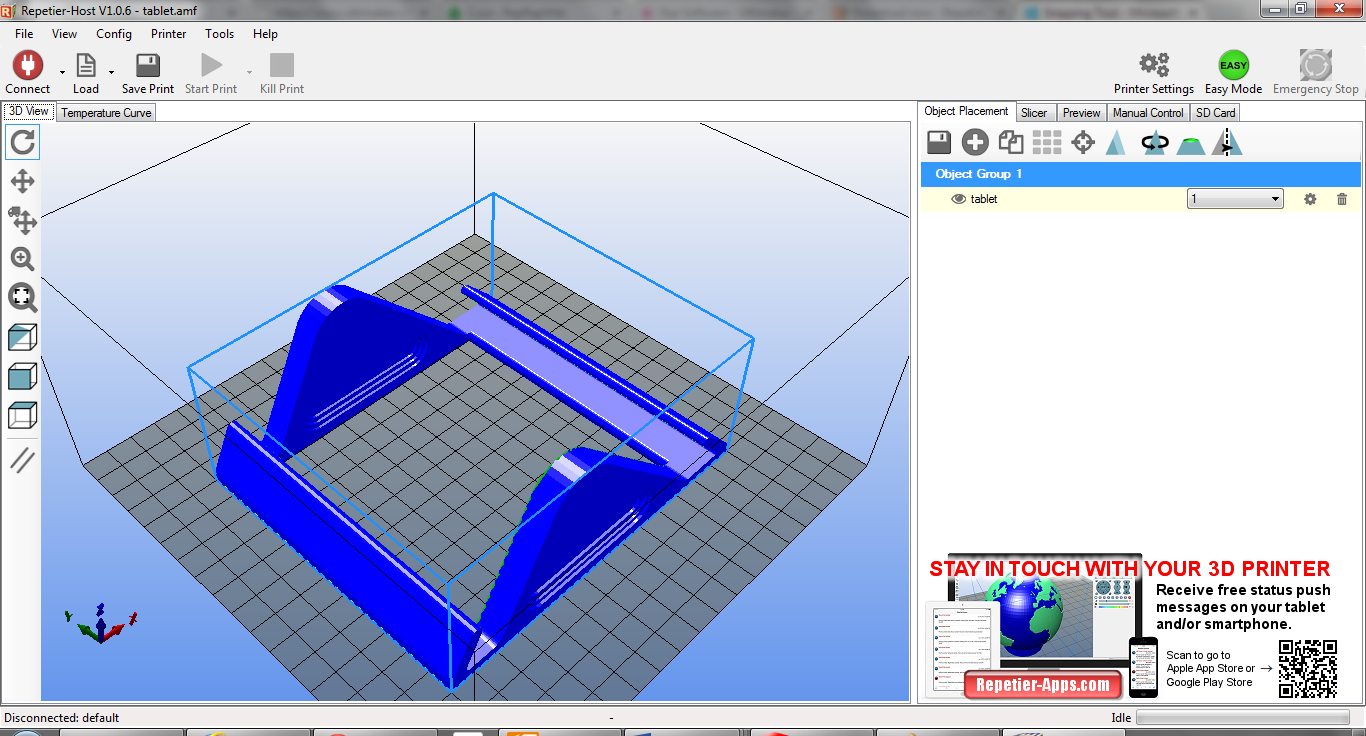The height and width of the screenshot is (736, 1366).
Task: Open the Connect dropdown arrow
Action: [x=62, y=73]
